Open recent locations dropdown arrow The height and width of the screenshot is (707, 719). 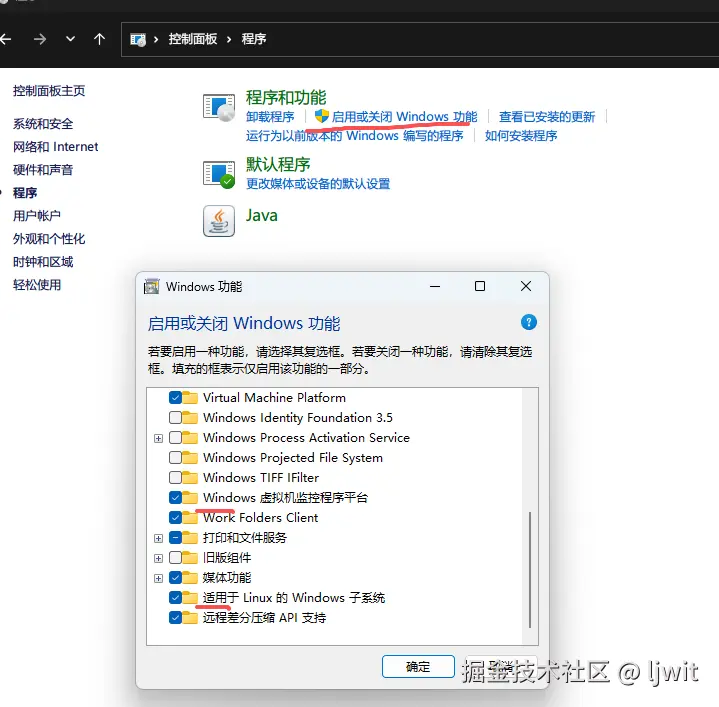(70, 39)
